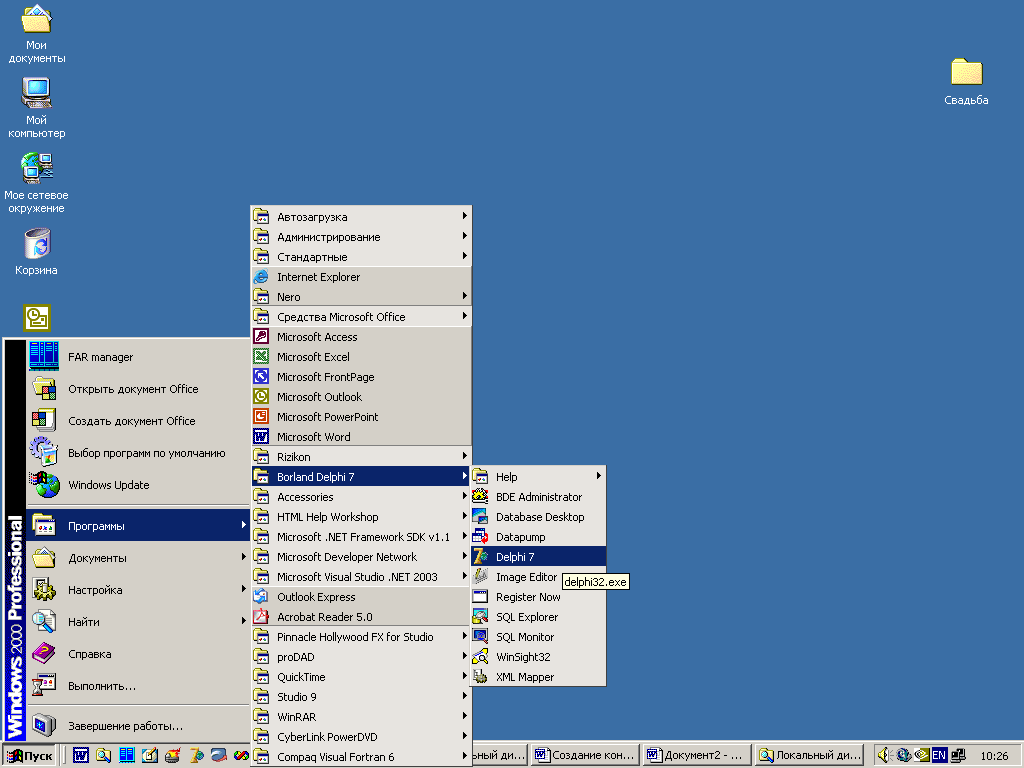Launch Microsoft FrontPage icon

point(261,377)
